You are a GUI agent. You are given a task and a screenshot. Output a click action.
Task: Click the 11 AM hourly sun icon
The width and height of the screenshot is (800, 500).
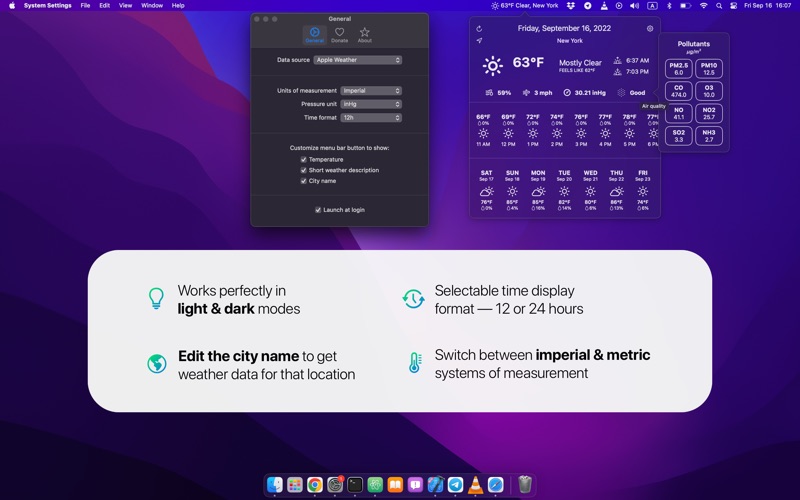(483, 134)
